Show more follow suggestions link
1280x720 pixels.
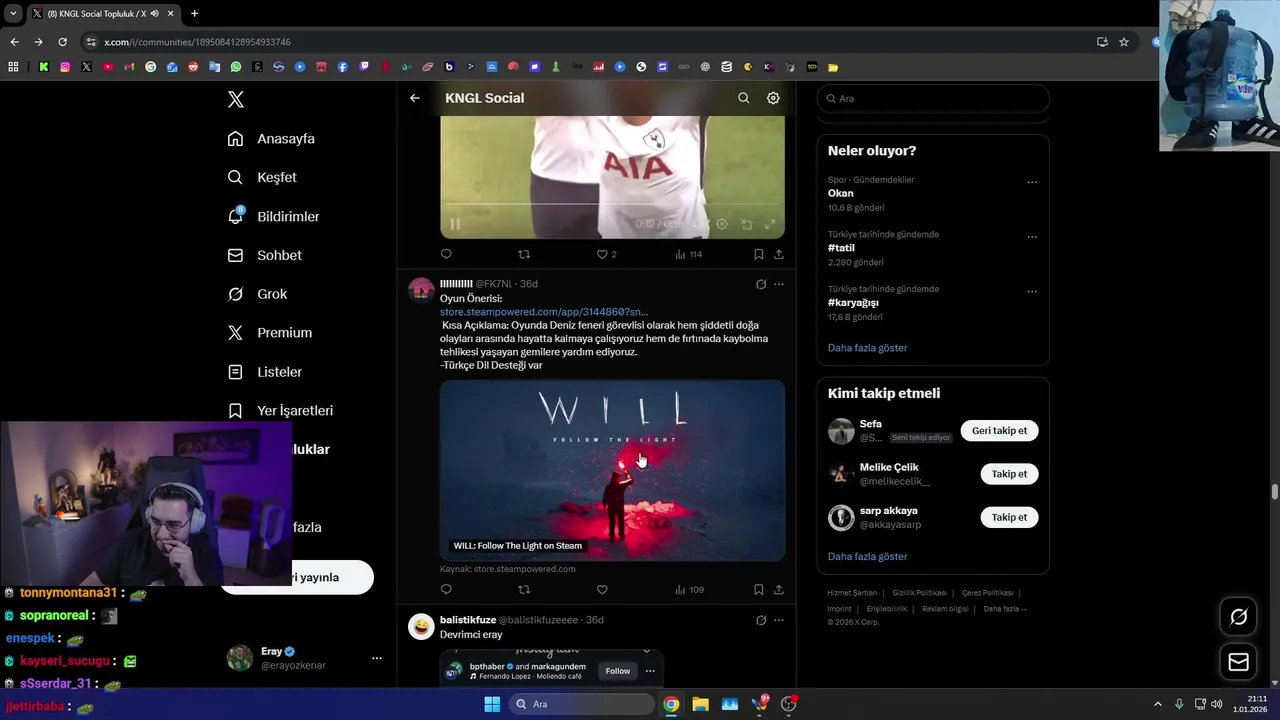pos(867,556)
